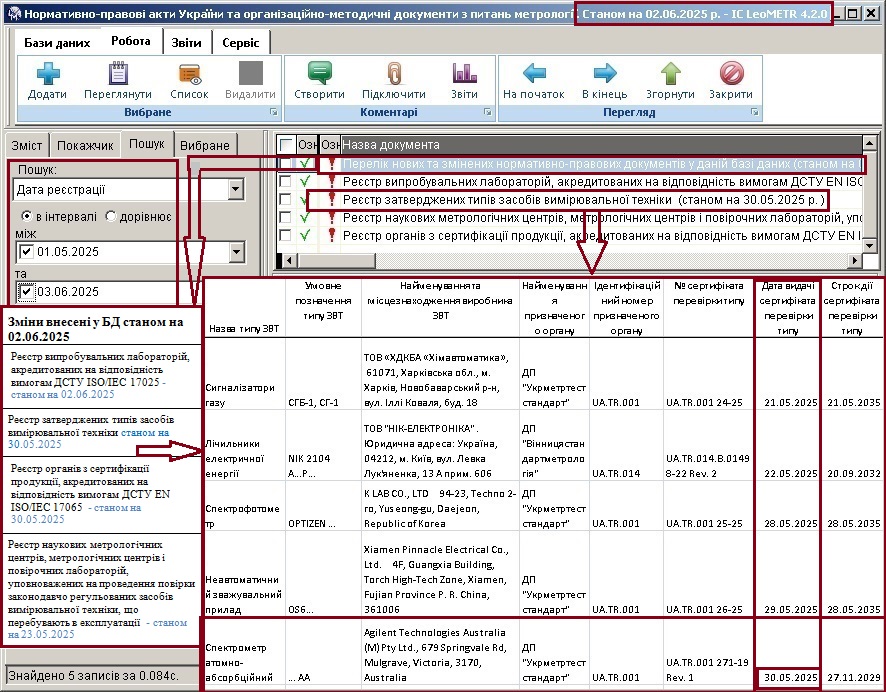
Task: Create a comment with the Створити icon
Action: coord(319,74)
